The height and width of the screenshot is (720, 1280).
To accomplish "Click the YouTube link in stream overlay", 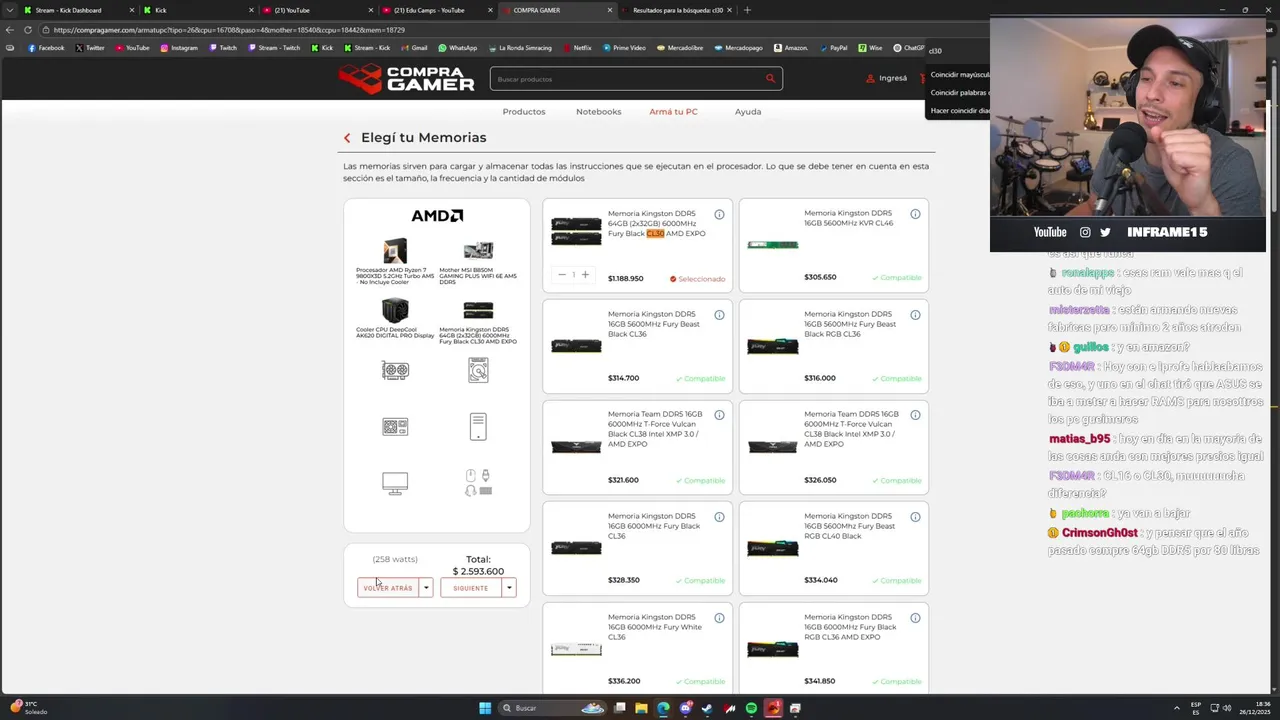I will pos(1050,232).
